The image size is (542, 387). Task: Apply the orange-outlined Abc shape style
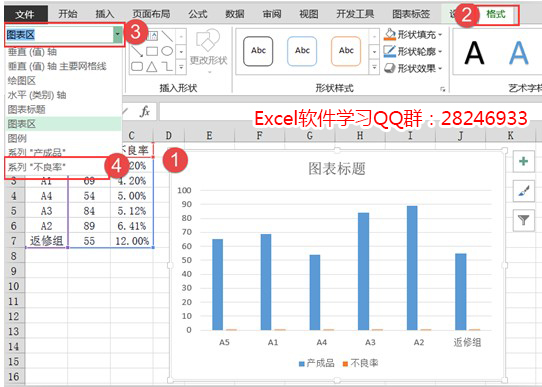pos(346,51)
